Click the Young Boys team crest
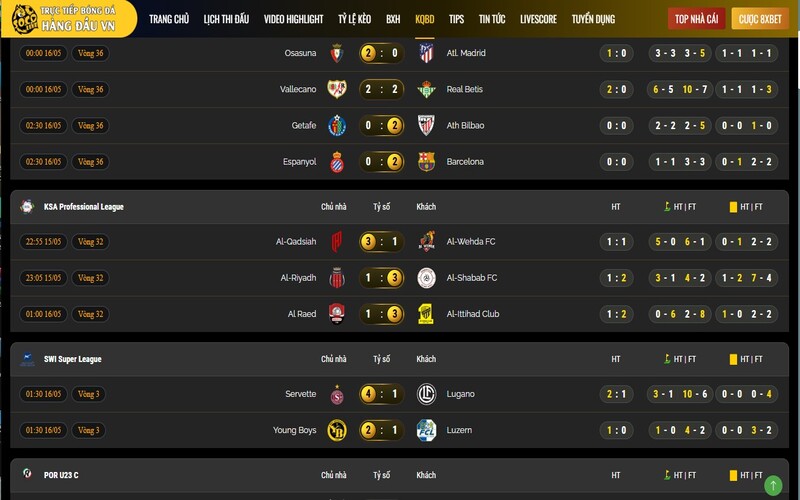 coord(337,431)
